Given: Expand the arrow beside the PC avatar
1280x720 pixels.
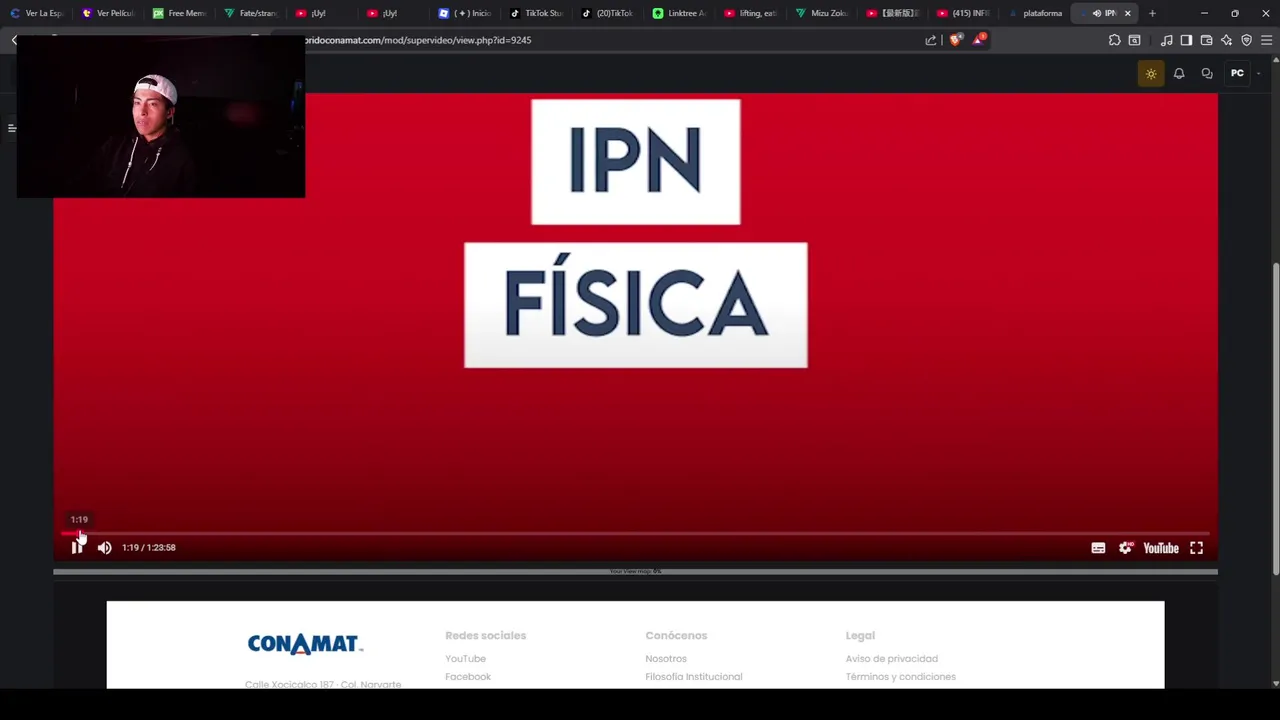Looking at the screenshot, I should click(1259, 74).
